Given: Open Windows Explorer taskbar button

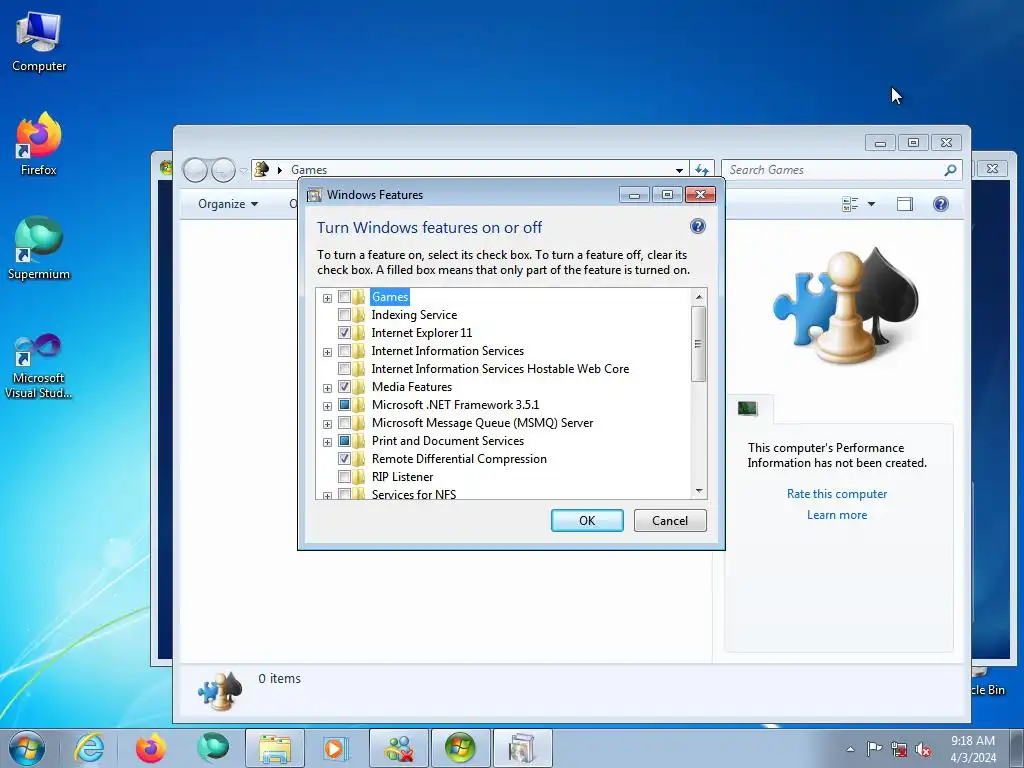Looking at the screenshot, I should (275, 748).
